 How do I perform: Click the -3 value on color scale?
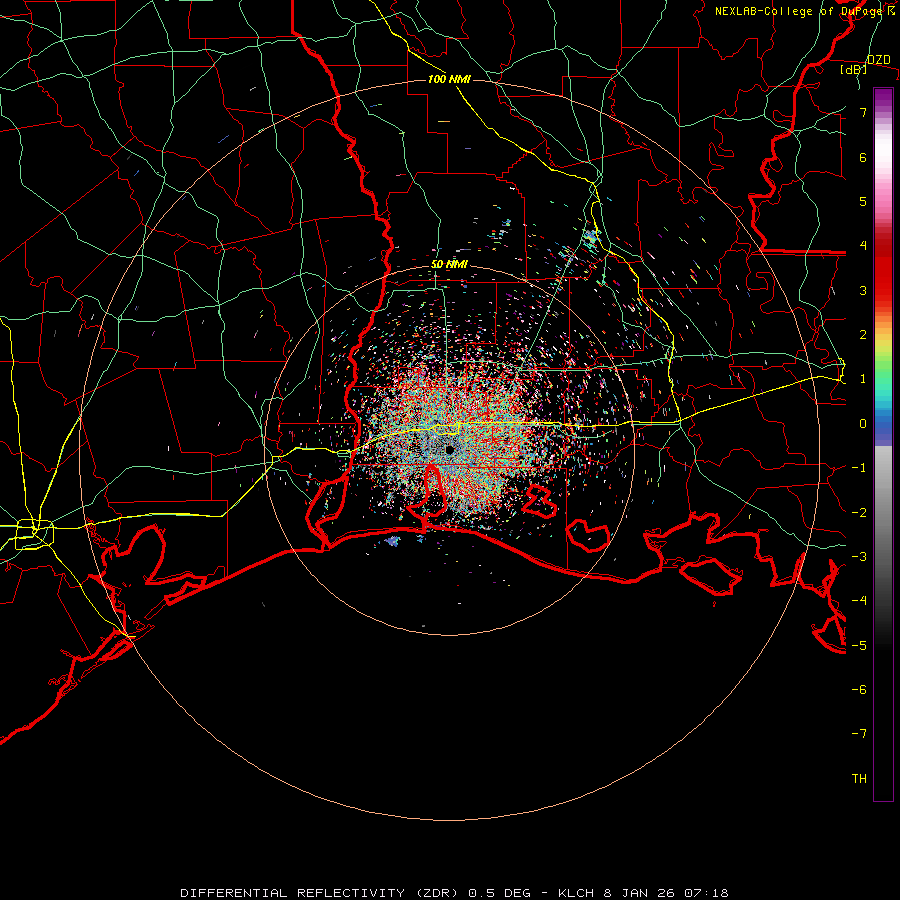tap(859, 557)
